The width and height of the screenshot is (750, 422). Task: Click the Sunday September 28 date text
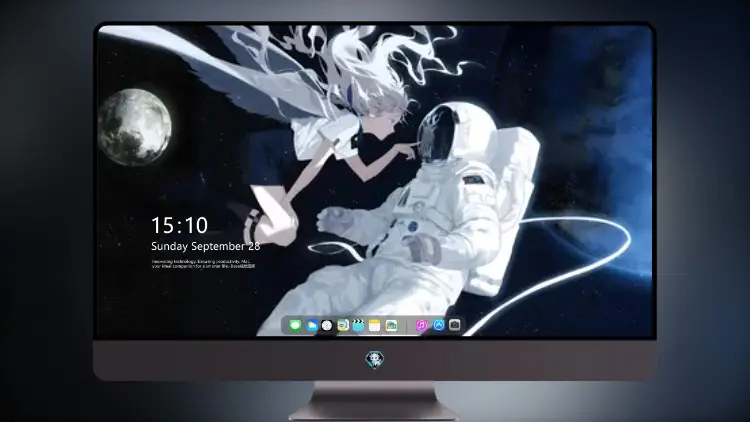pos(206,246)
